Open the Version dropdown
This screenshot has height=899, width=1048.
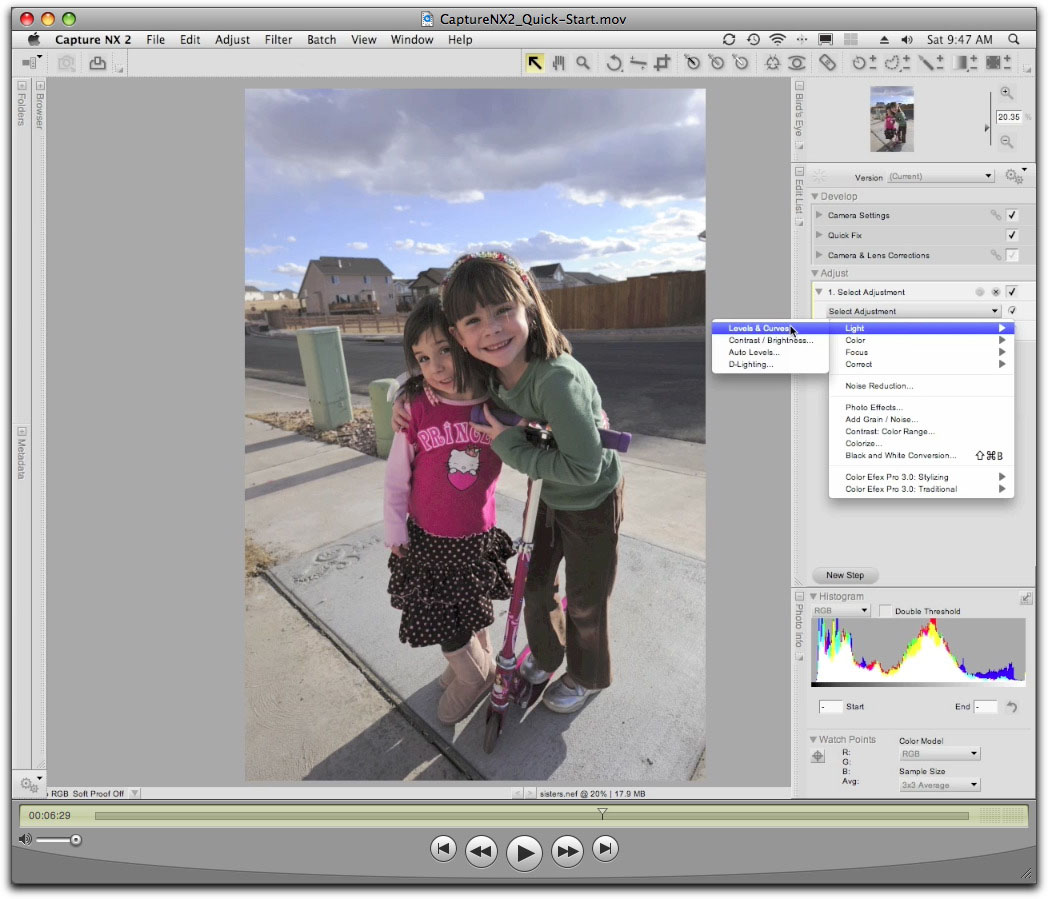[x=940, y=176]
